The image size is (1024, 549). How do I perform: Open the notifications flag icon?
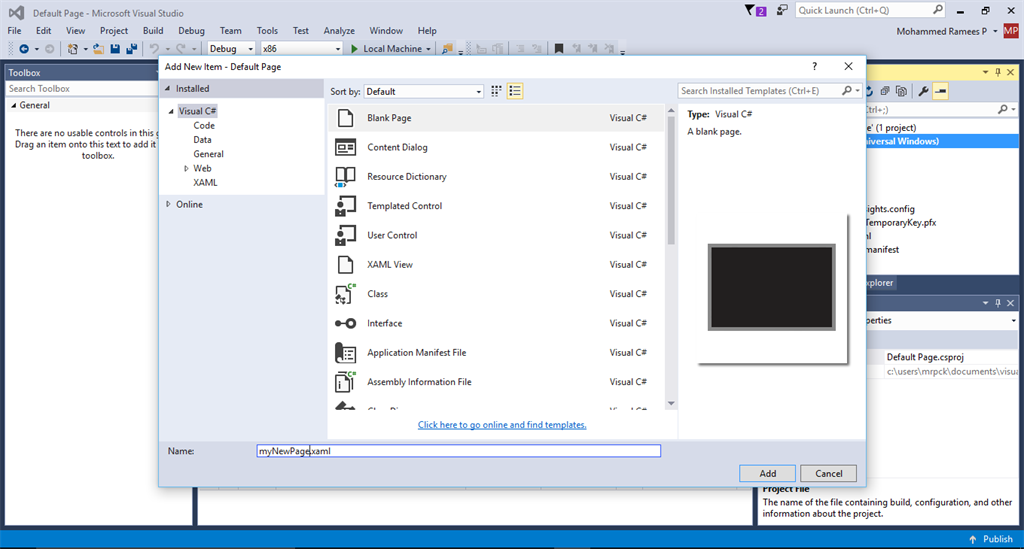752,10
